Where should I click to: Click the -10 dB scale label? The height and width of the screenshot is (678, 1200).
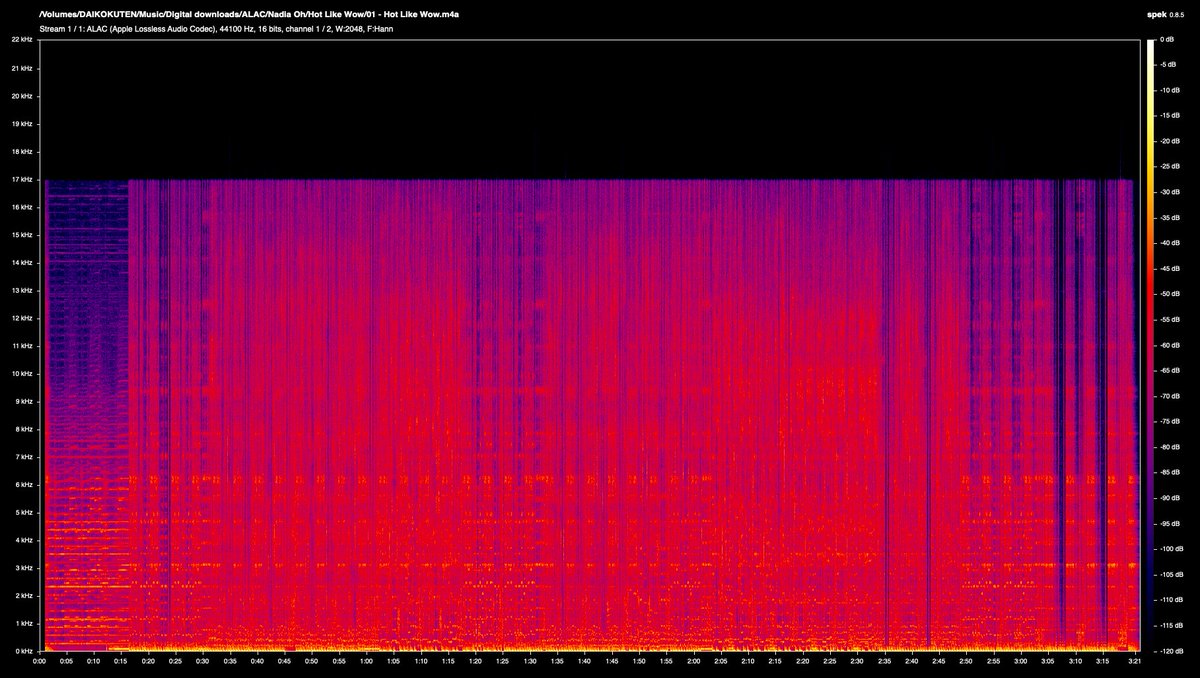(x=1171, y=90)
